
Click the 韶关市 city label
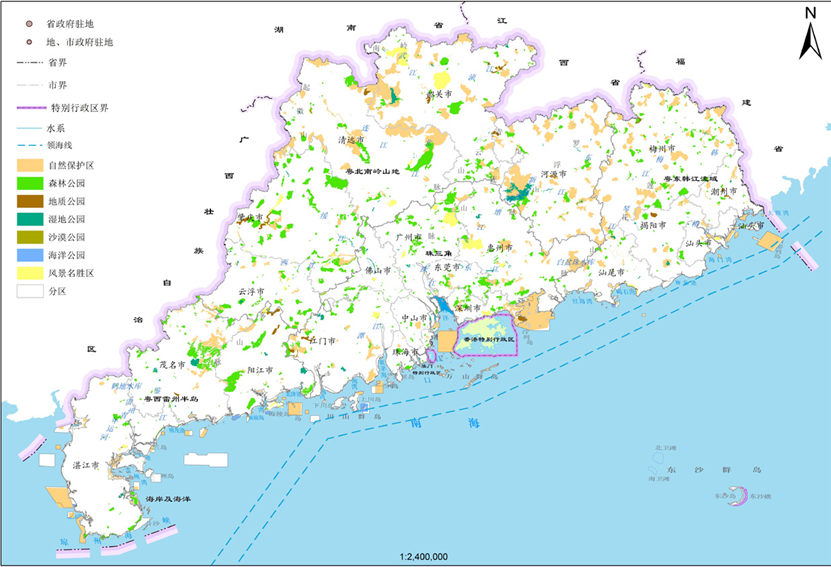439,95
